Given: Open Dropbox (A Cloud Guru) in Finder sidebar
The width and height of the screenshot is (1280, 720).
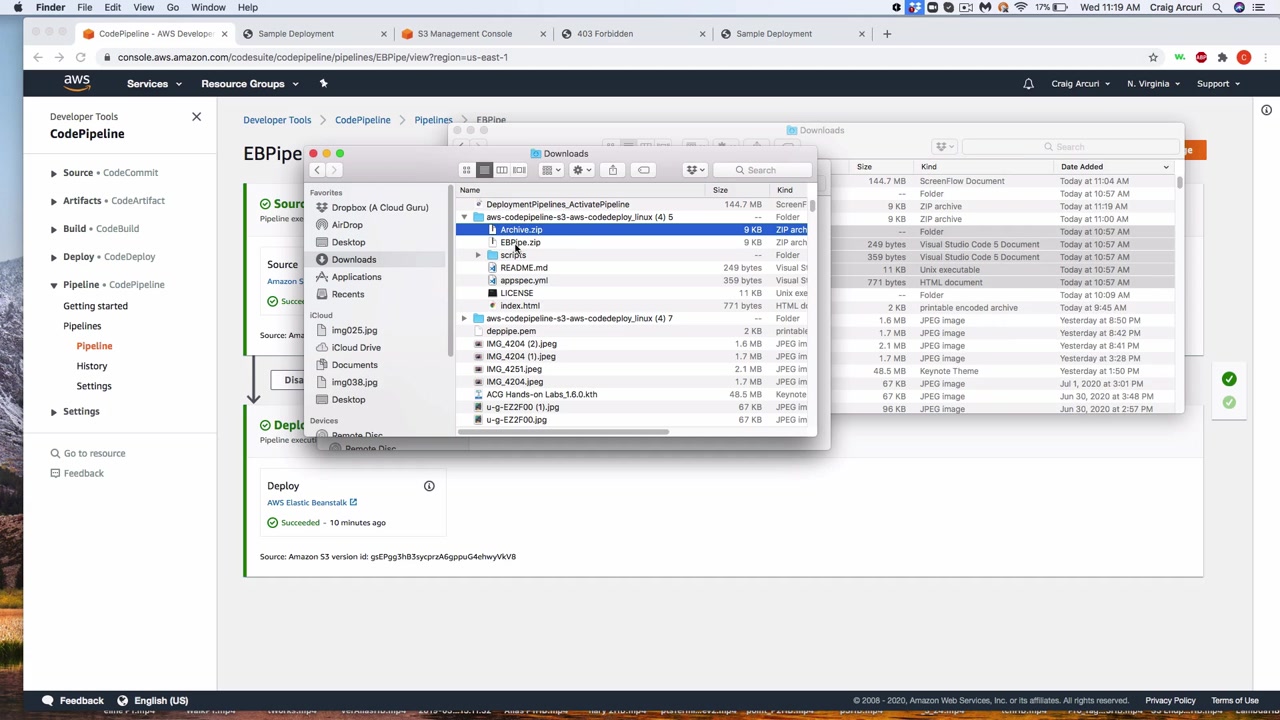Looking at the screenshot, I should click(x=380, y=208).
